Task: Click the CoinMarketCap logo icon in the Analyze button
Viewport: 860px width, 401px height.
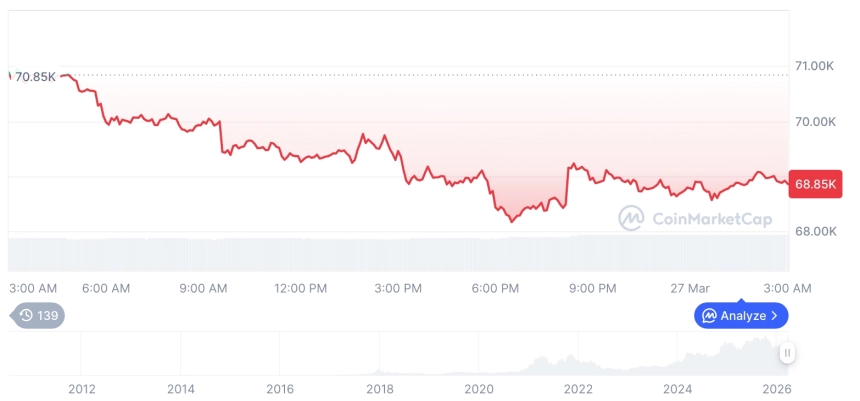Action: (709, 316)
